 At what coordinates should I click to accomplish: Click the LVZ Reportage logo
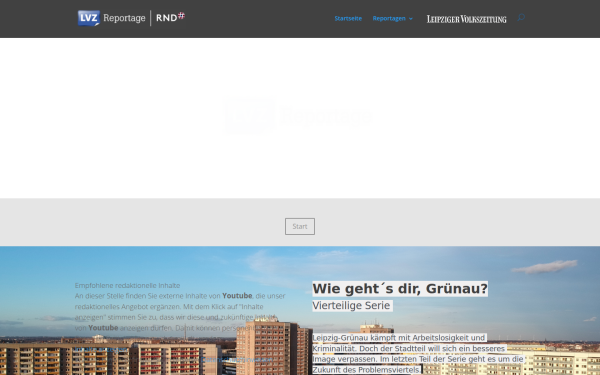(x=111, y=18)
